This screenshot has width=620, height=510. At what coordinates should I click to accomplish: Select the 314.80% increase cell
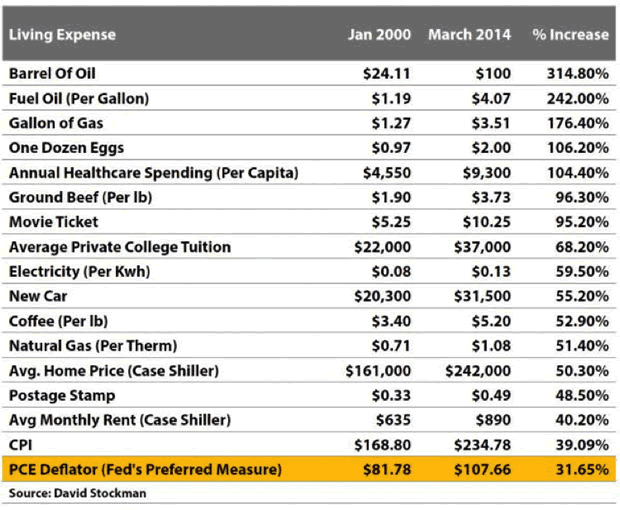[577, 73]
